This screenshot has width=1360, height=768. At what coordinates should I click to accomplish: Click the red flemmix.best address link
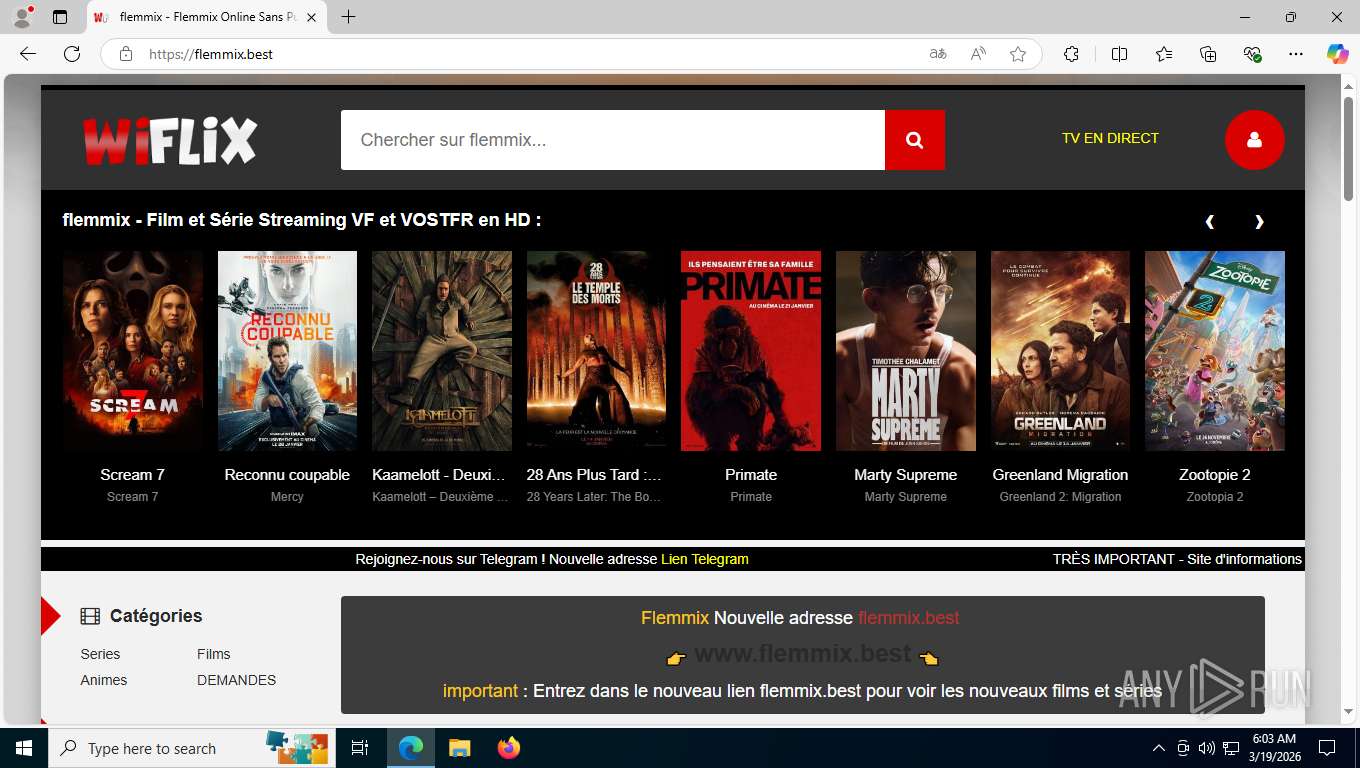[909, 618]
